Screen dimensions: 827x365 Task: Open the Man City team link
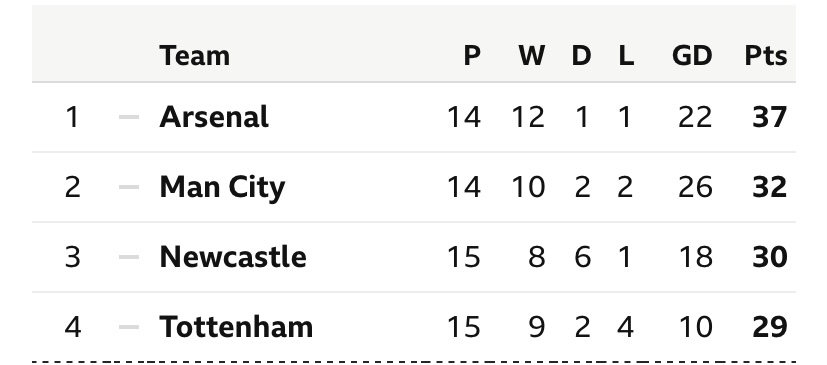click(x=222, y=188)
